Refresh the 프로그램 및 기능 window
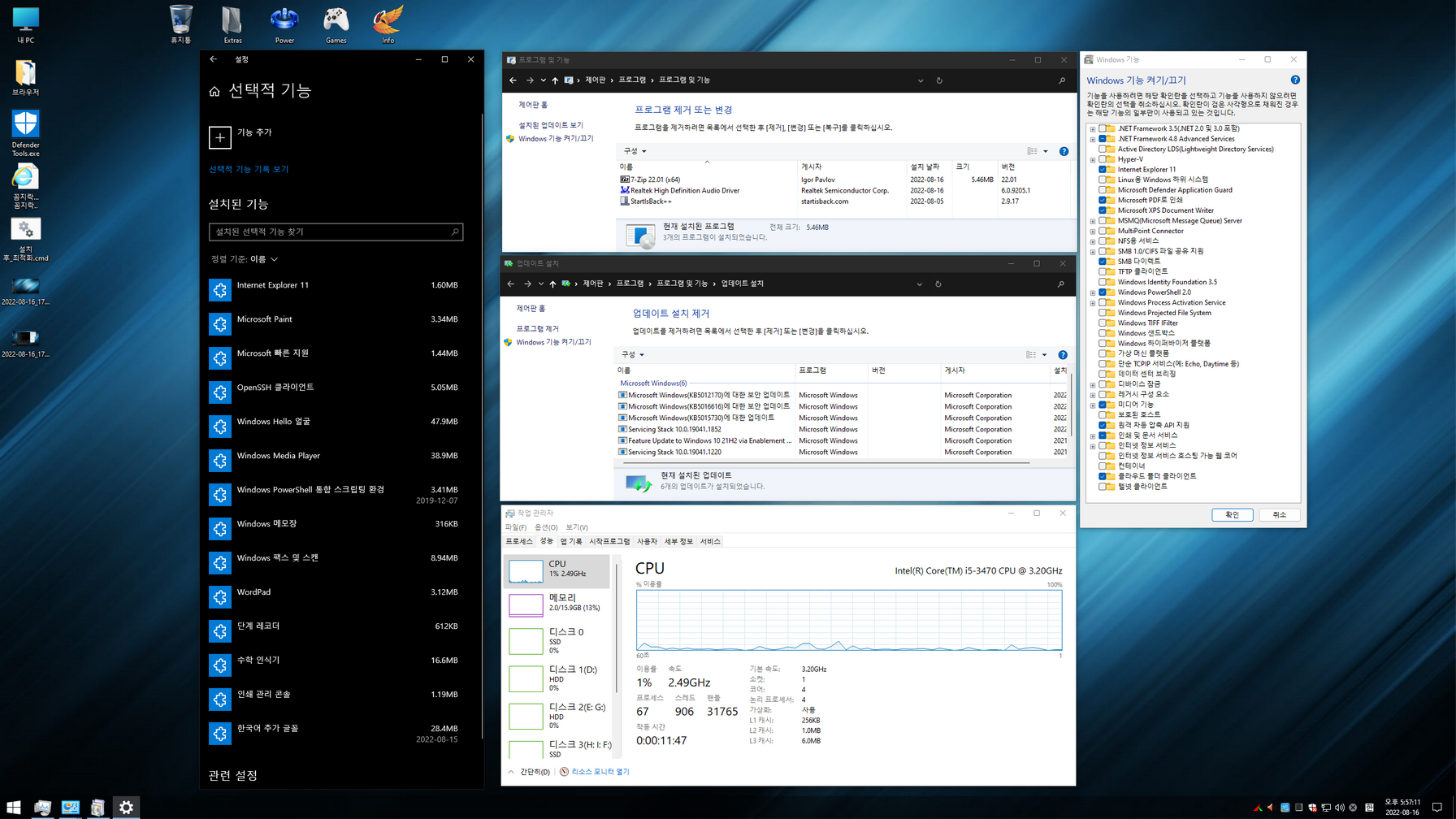Viewport: 1456px width, 819px height. (939, 80)
